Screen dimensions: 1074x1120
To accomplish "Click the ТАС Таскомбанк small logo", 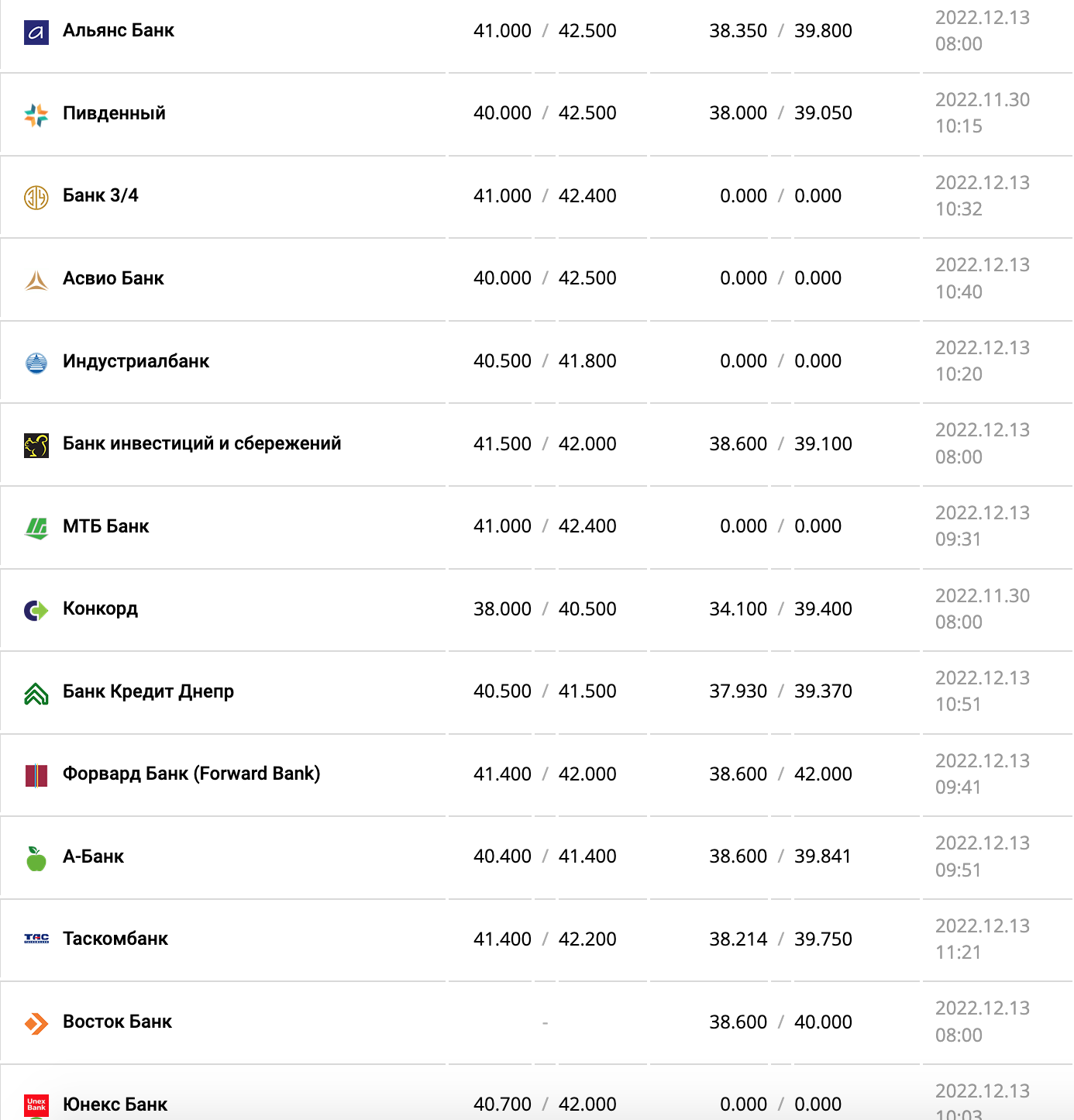I will click(x=36, y=939).
